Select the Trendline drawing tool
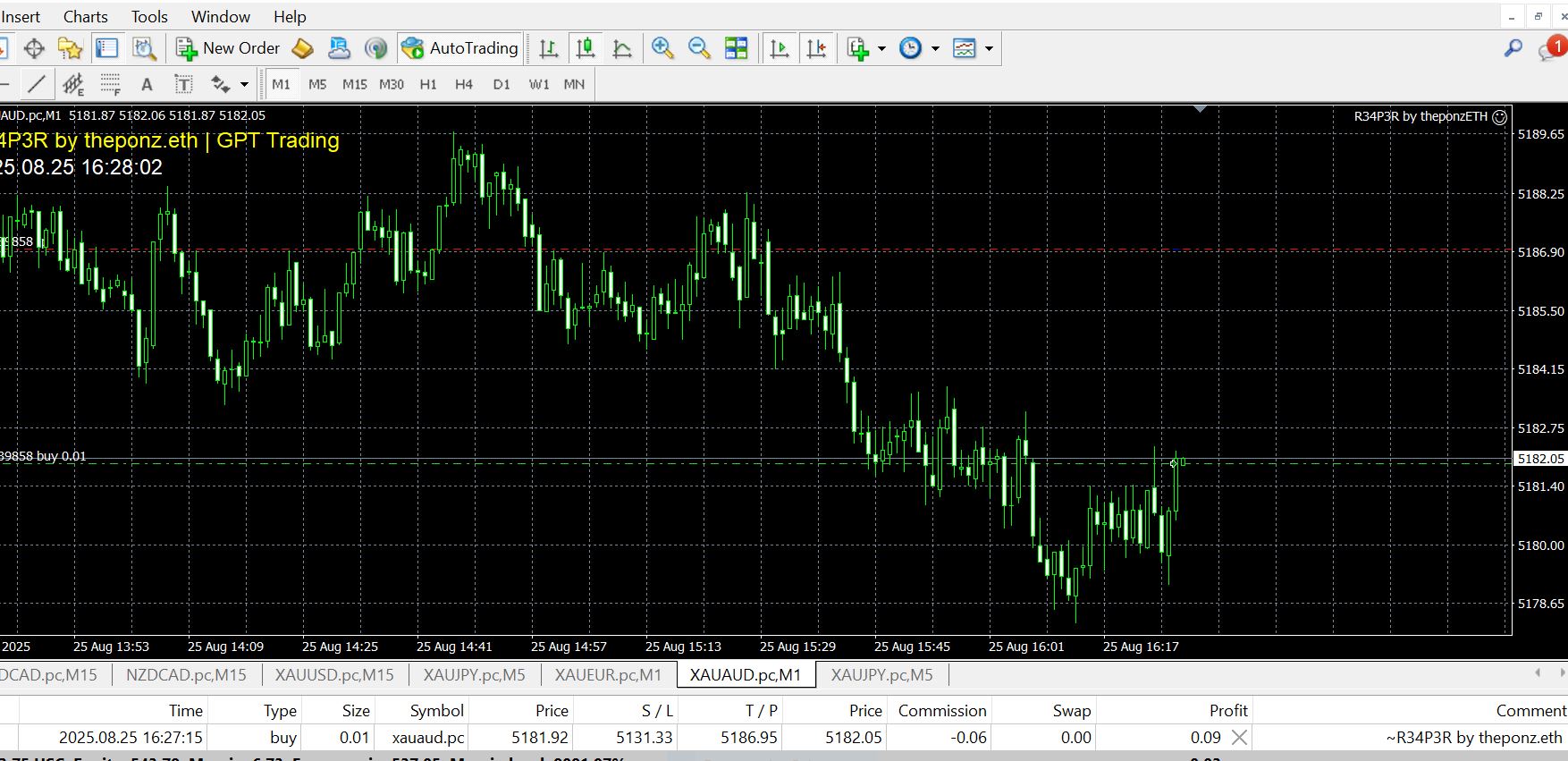This screenshot has height=761, width=1568. tap(37, 84)
